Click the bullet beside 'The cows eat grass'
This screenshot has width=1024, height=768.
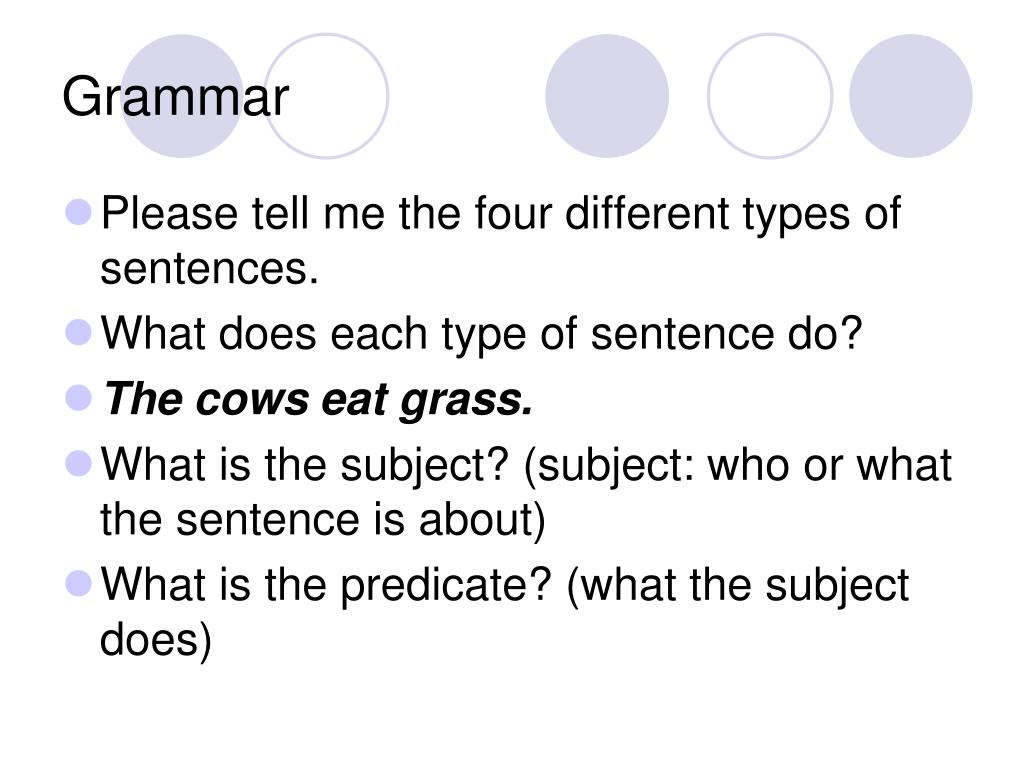78,398
